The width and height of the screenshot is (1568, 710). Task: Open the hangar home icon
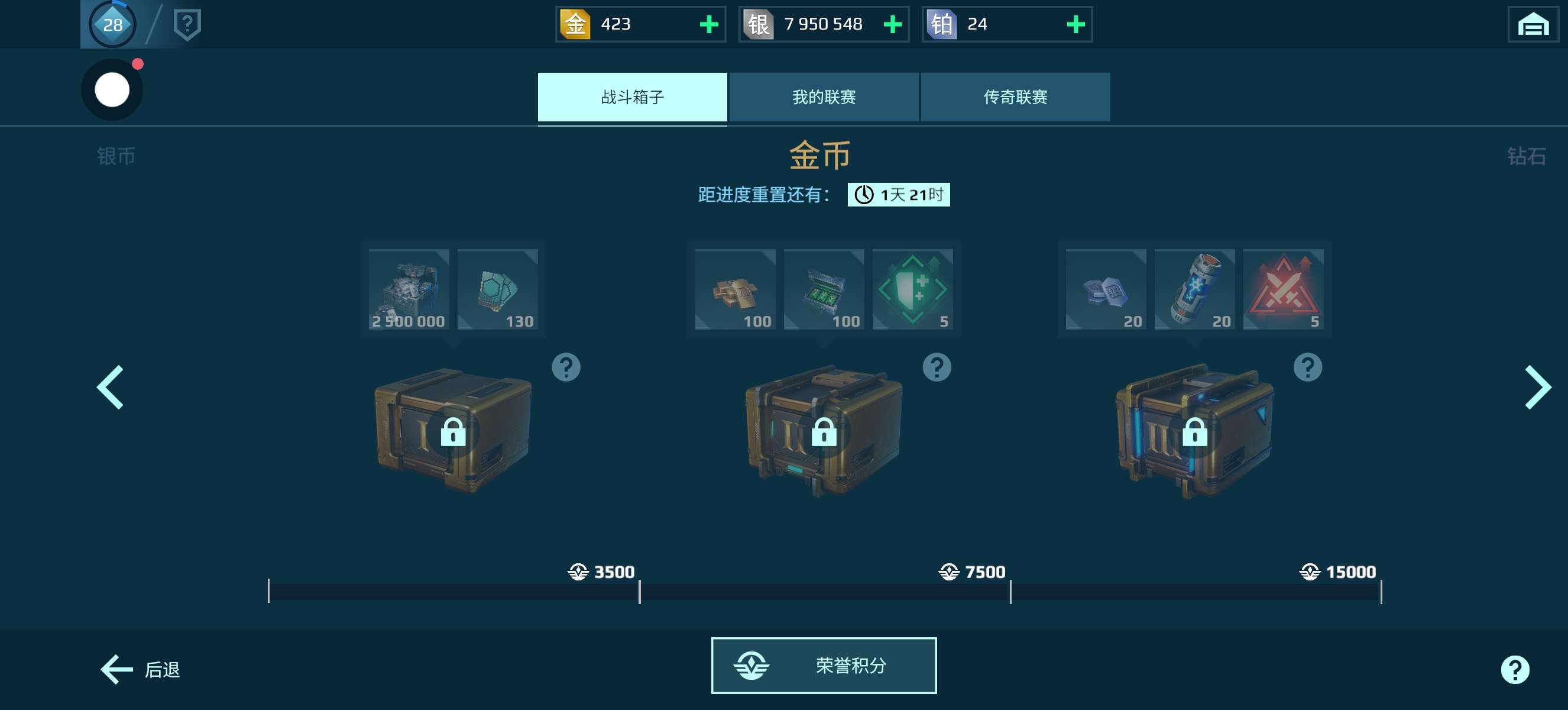click(x=1533, y=24)
